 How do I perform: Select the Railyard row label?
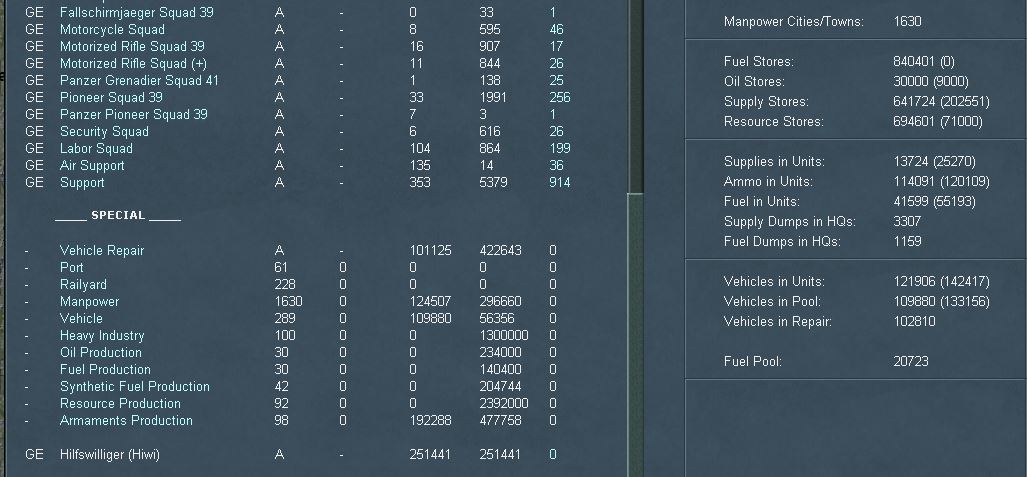(x=83, y=284)
